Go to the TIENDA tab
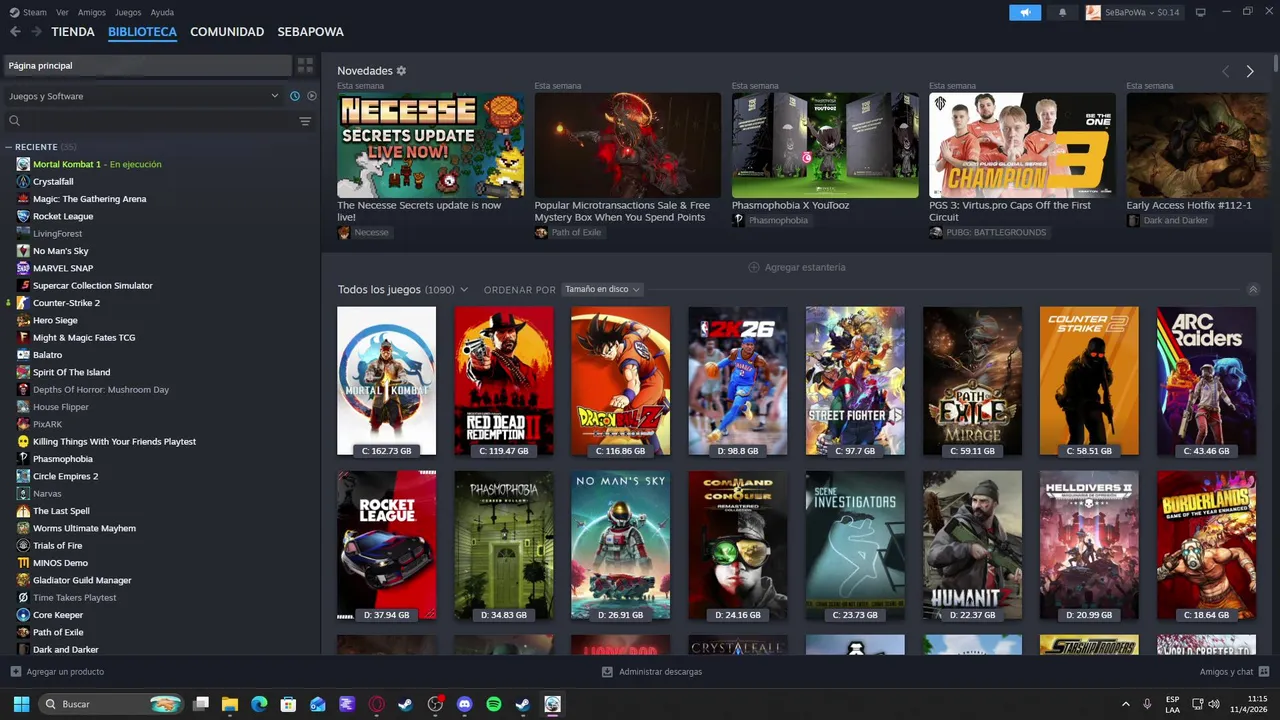 click(73, 32)
